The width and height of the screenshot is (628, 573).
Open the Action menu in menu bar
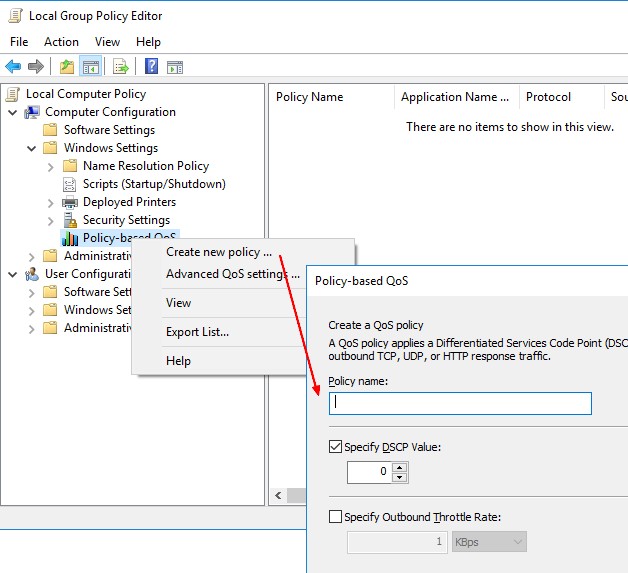click(61, 42)
